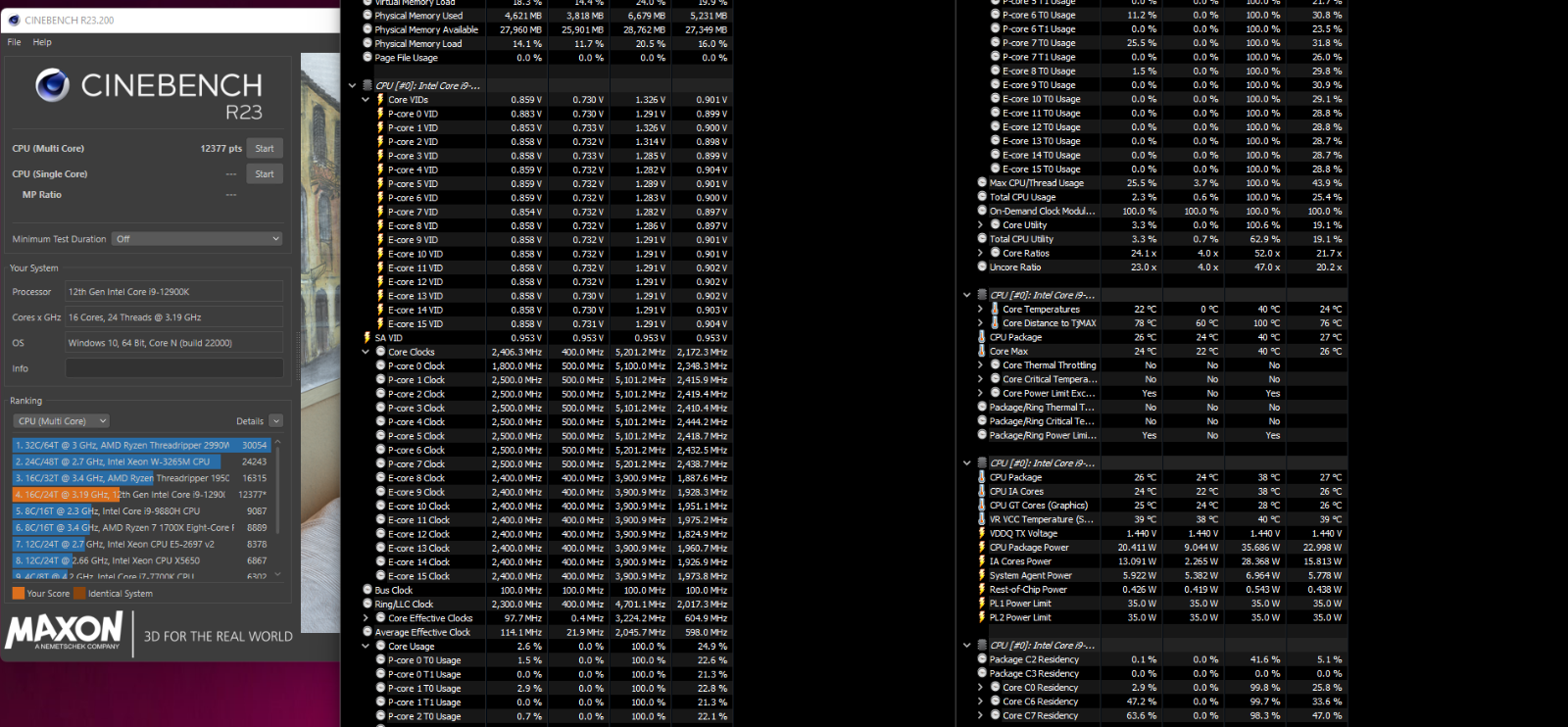This screenshot has height=727, width=1568.
Task: Click the clock icon of P-core 0 Clock
Action: [380, 365]
